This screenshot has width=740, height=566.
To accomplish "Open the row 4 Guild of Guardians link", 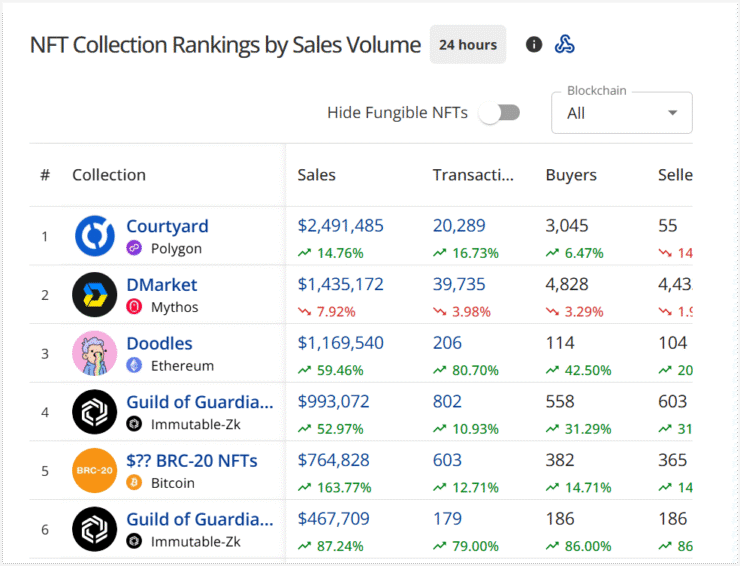I will [200, 402].
